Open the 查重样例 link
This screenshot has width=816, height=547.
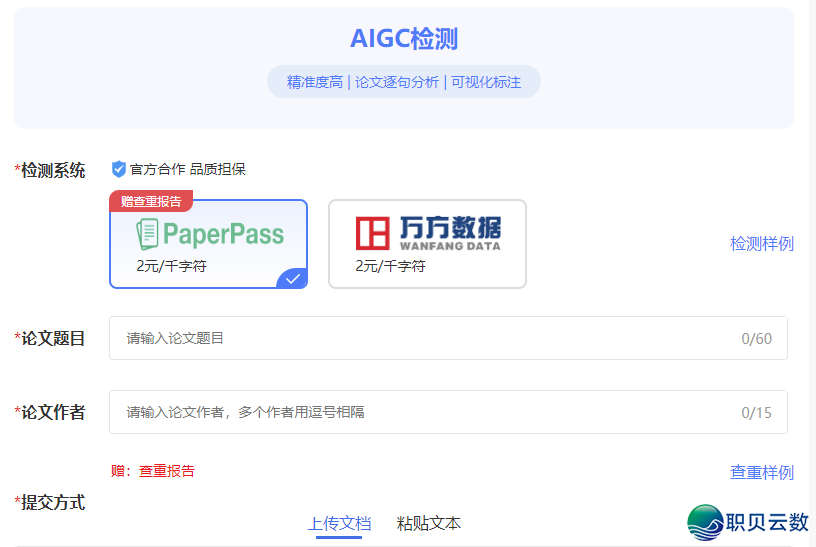[761, 472]
